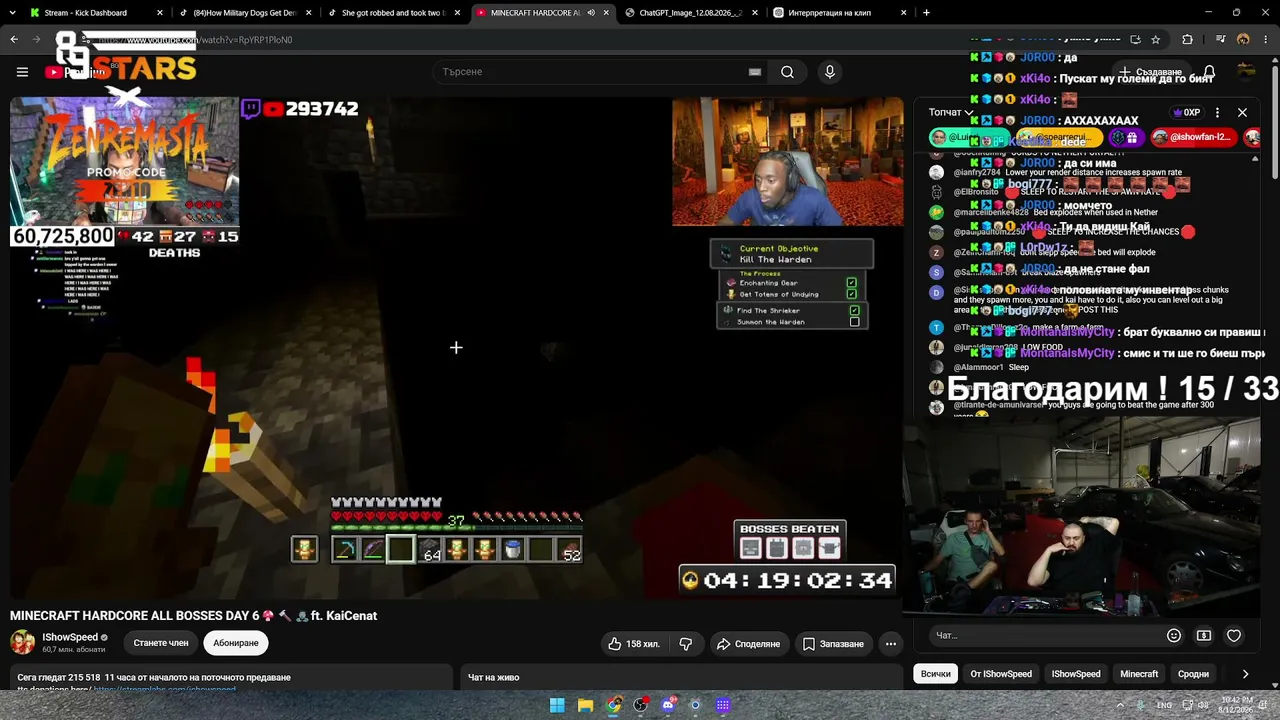Open Google Chrome from the taskbar
The height and width of the screenshot is (720, 1280).
[613, 705]
